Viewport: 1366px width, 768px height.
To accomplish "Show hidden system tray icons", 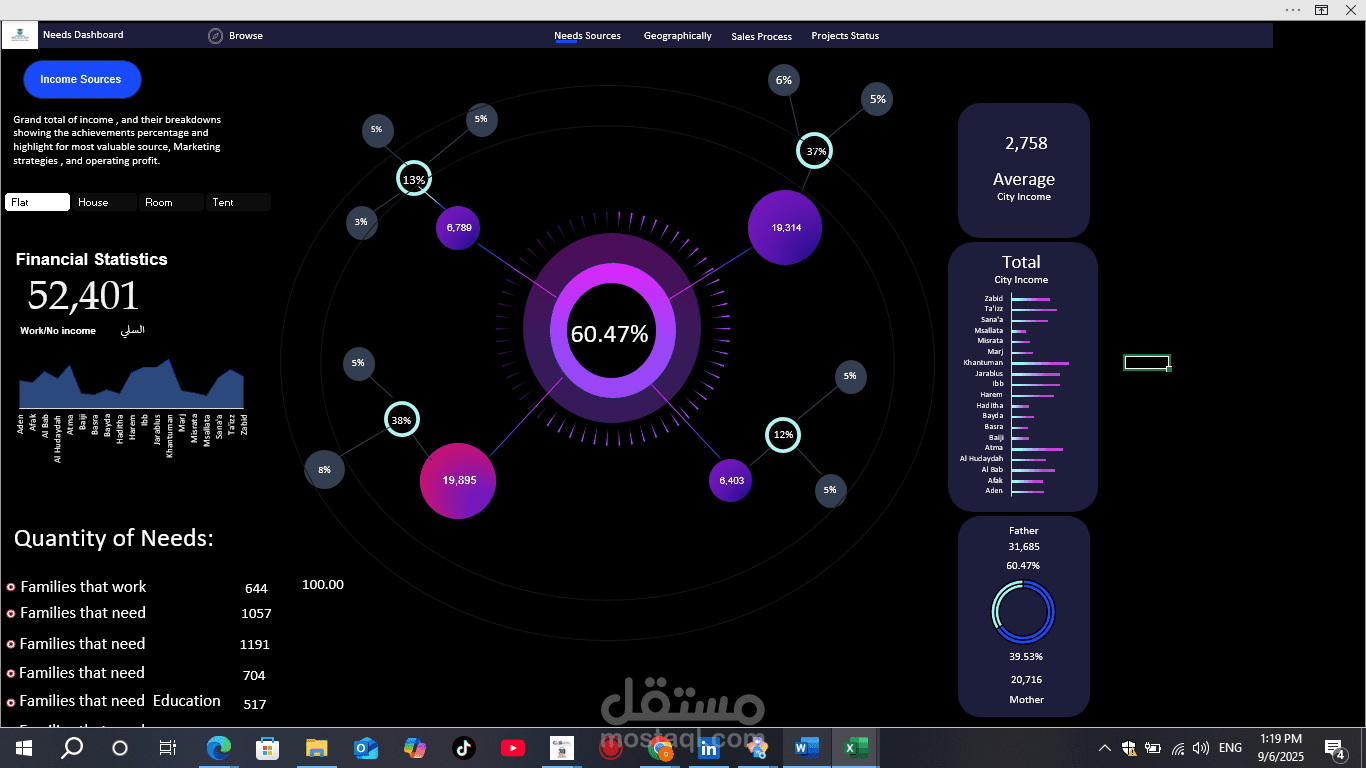I will tap(1105, 747).
